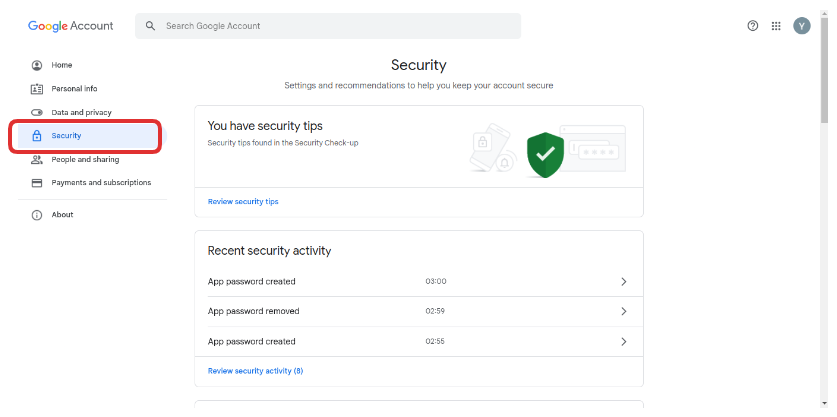The image size is (837, 417).
Task: Click the profile avatar with letter Y
Action: coord(801,26)
